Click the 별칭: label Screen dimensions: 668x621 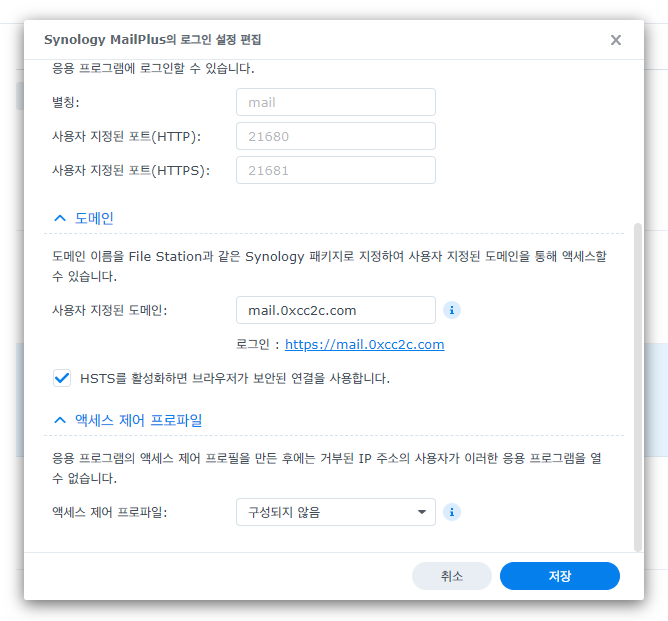[66, 102]
